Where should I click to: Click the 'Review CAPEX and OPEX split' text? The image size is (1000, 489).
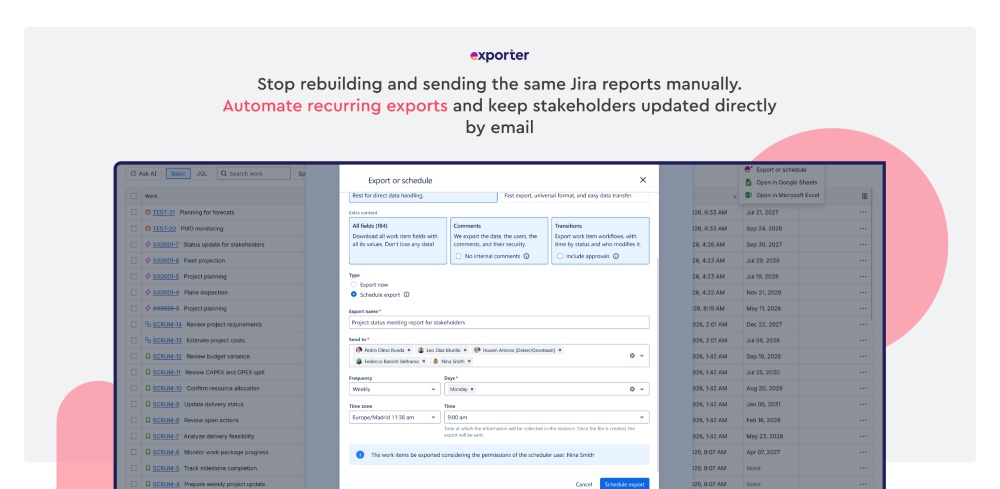click(225, 372)
